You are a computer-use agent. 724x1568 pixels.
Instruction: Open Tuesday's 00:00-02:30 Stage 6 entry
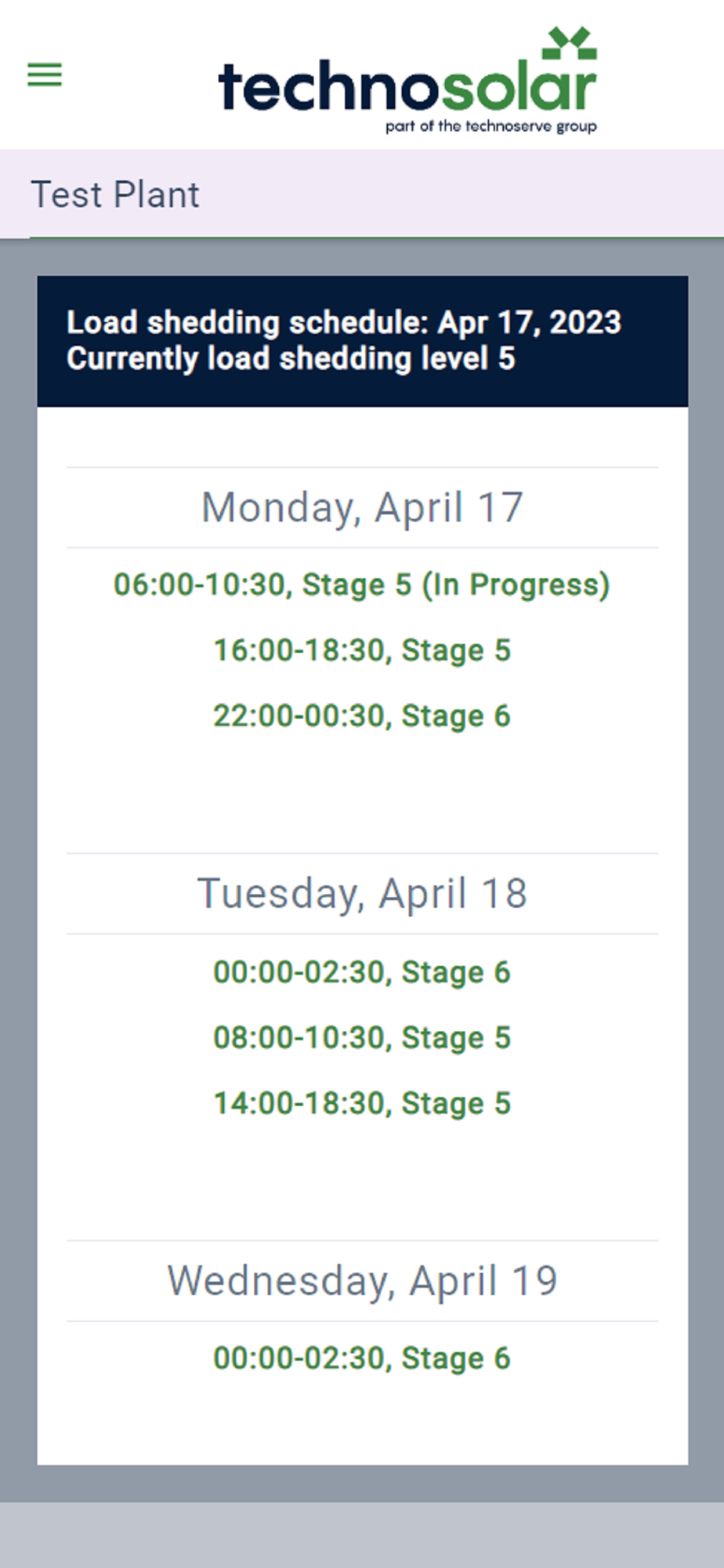tap(362, 972)
